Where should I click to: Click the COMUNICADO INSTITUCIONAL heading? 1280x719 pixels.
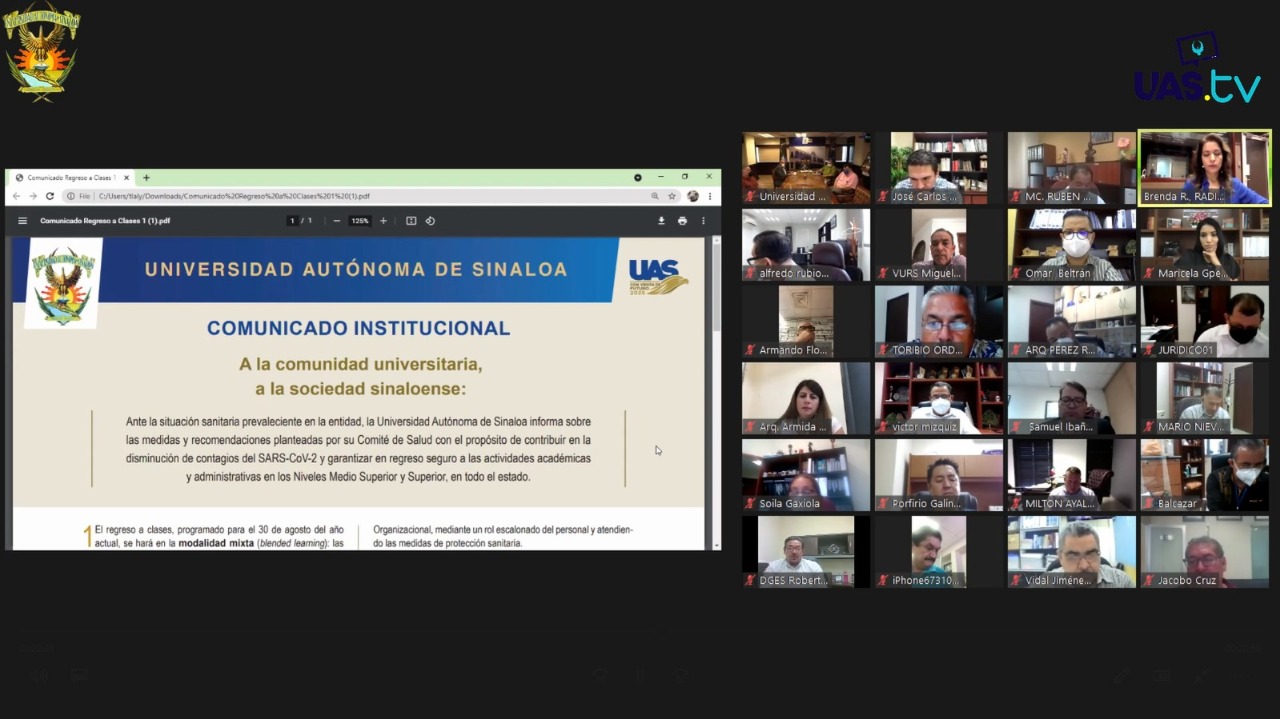(358, 328)
